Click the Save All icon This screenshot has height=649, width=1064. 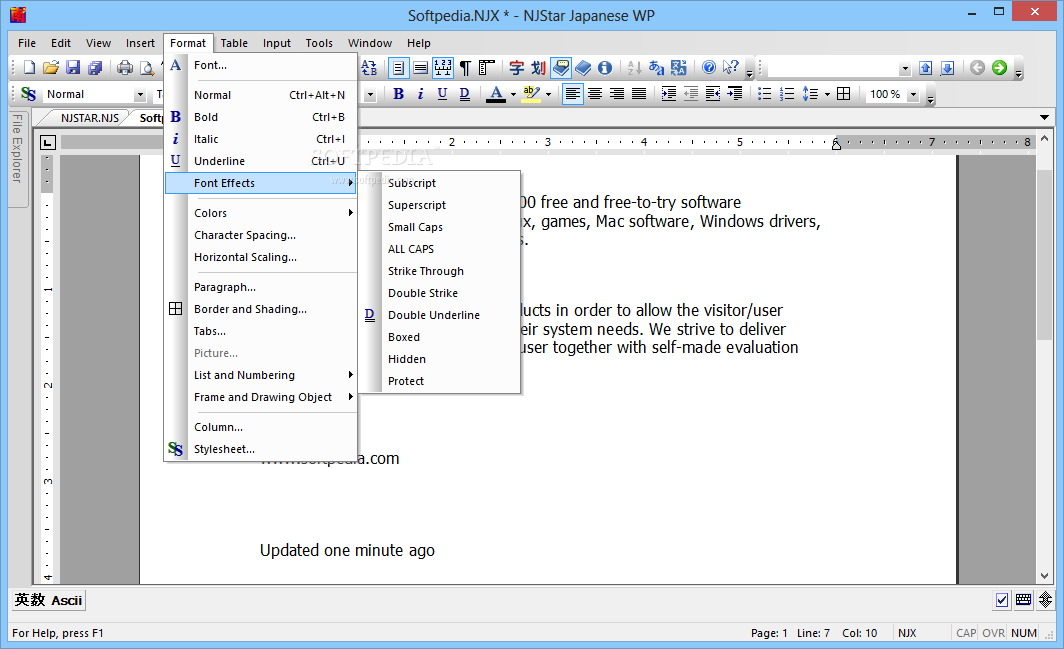95,67
